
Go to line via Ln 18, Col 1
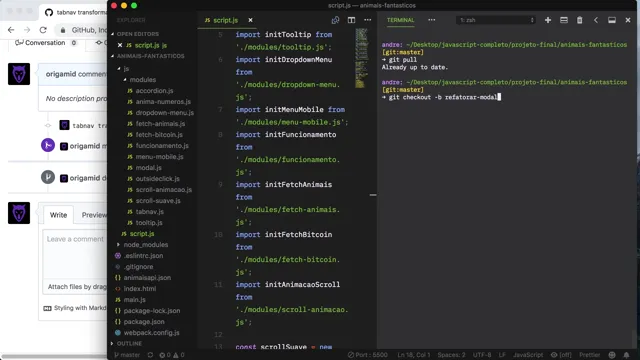click(x=413, y=355)
